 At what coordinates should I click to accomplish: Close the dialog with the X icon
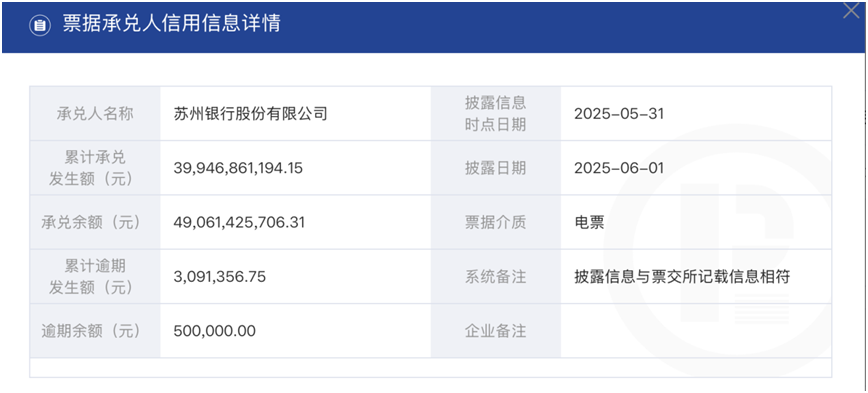coord(851,11)
